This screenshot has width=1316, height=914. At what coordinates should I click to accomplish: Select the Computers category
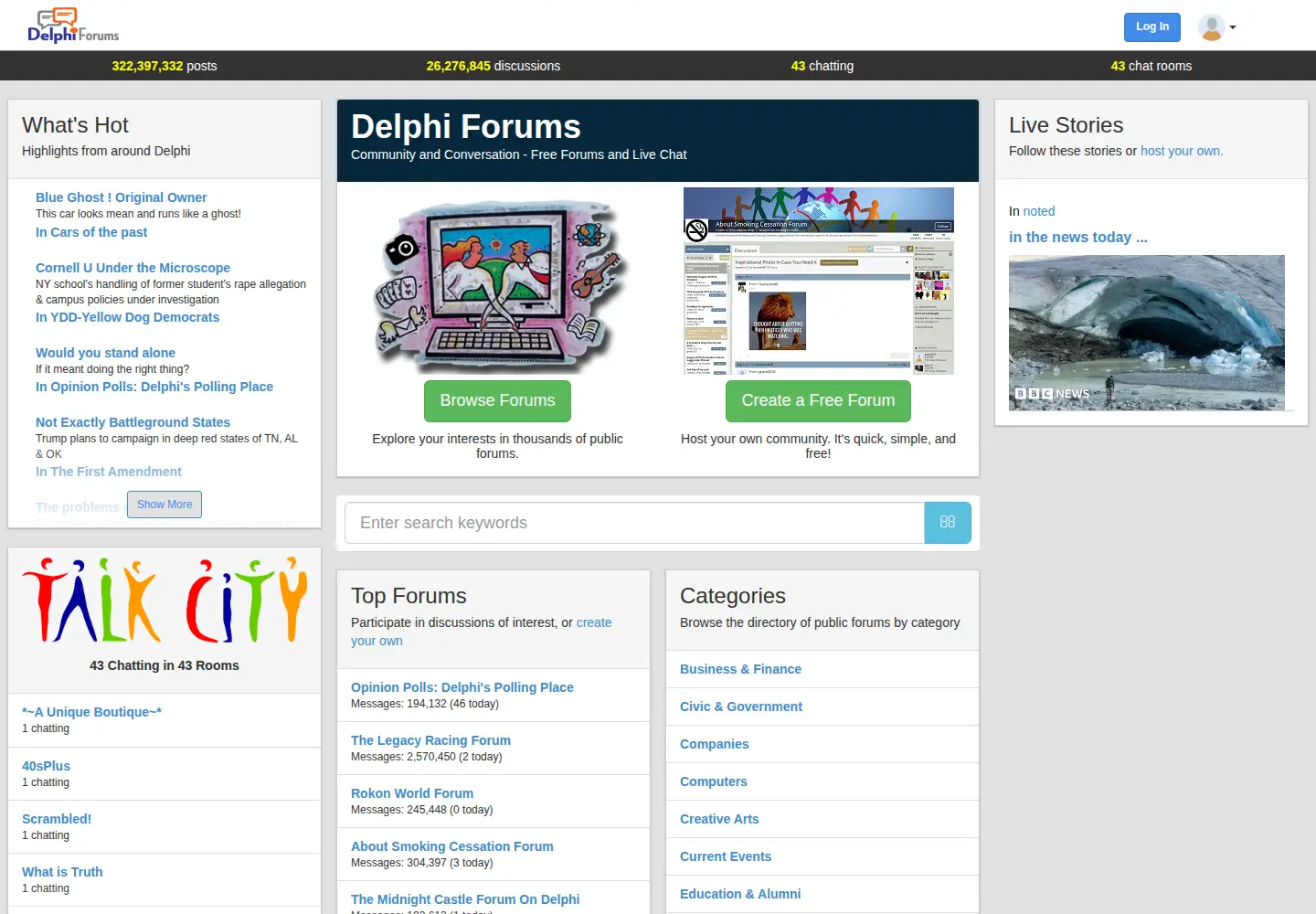(714, 781)
